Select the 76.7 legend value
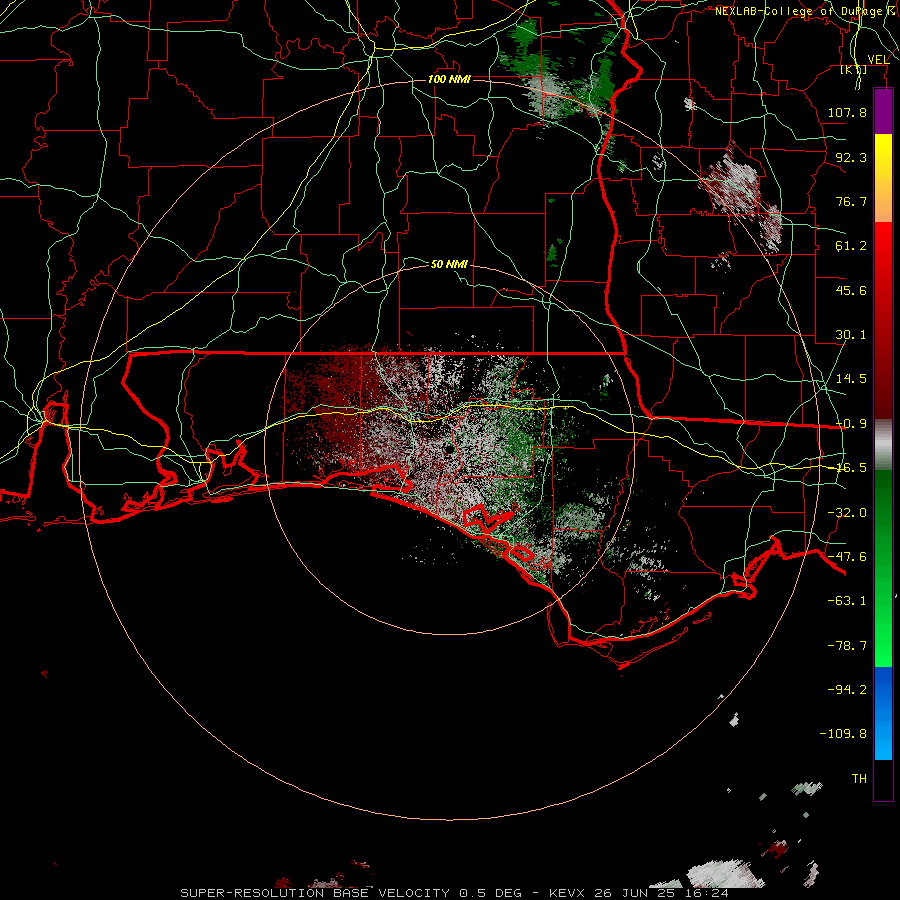The height and width of the screenshot is (900, 900). click(851, 201)
